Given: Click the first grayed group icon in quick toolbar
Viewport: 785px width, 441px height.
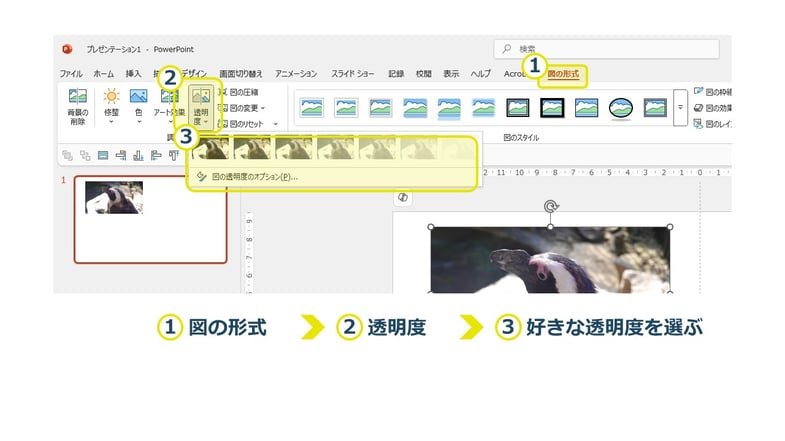Looking at the screenshot, I should (x=67, y=156).
